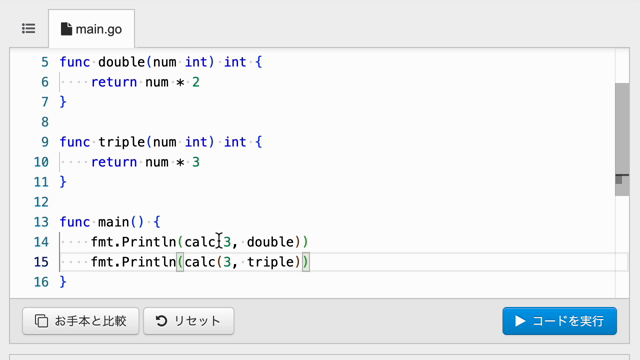Image resolution: width=640 pixels, height=360 pixels.
Task: Click the コードを実行 run button
Action: click(559, 321)
